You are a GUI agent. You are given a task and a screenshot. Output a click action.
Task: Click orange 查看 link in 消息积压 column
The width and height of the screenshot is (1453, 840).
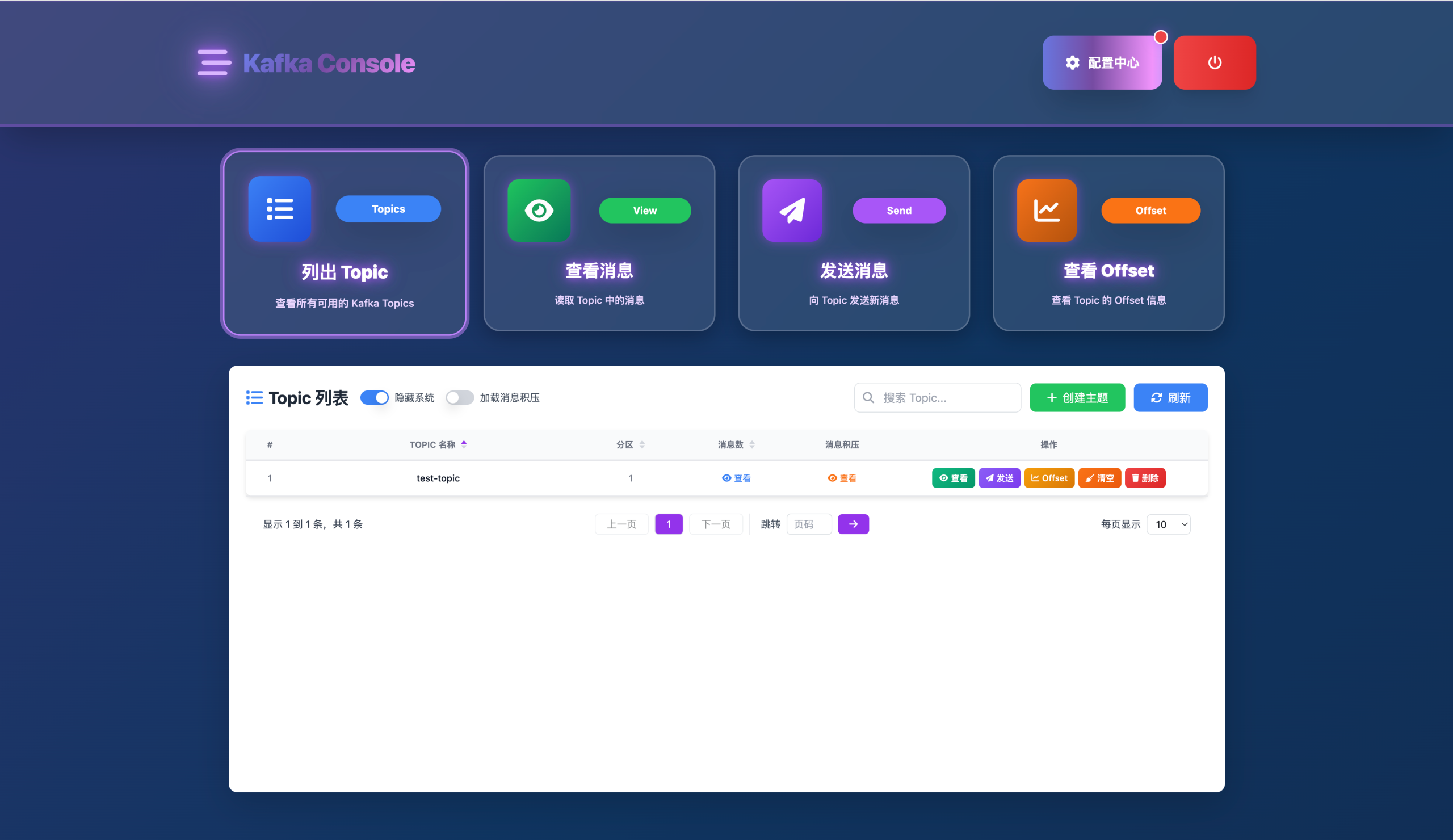[x=842, y=478]
